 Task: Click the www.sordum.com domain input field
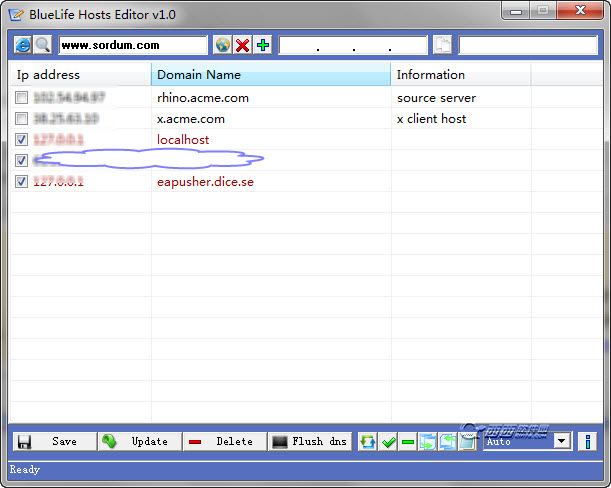coord(132,45)
